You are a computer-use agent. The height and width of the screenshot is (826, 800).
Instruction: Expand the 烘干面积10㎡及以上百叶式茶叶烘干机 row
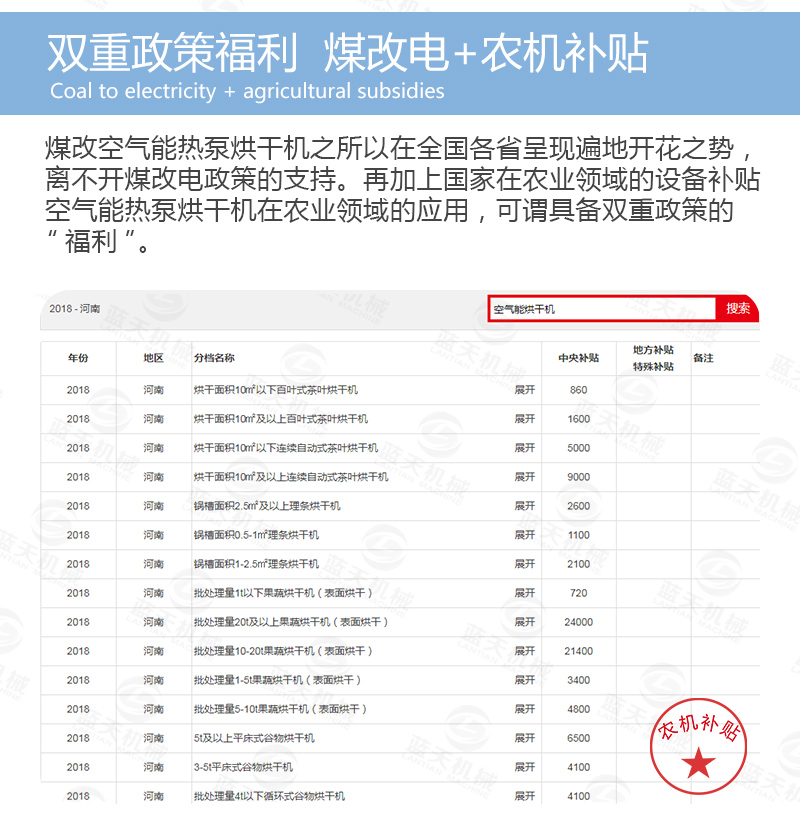click(x=524, y=419)
